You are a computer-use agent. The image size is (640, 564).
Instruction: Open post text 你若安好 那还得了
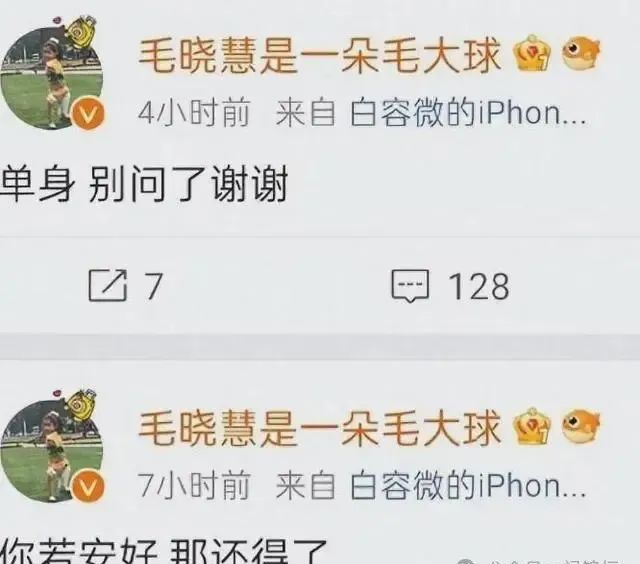163,551
